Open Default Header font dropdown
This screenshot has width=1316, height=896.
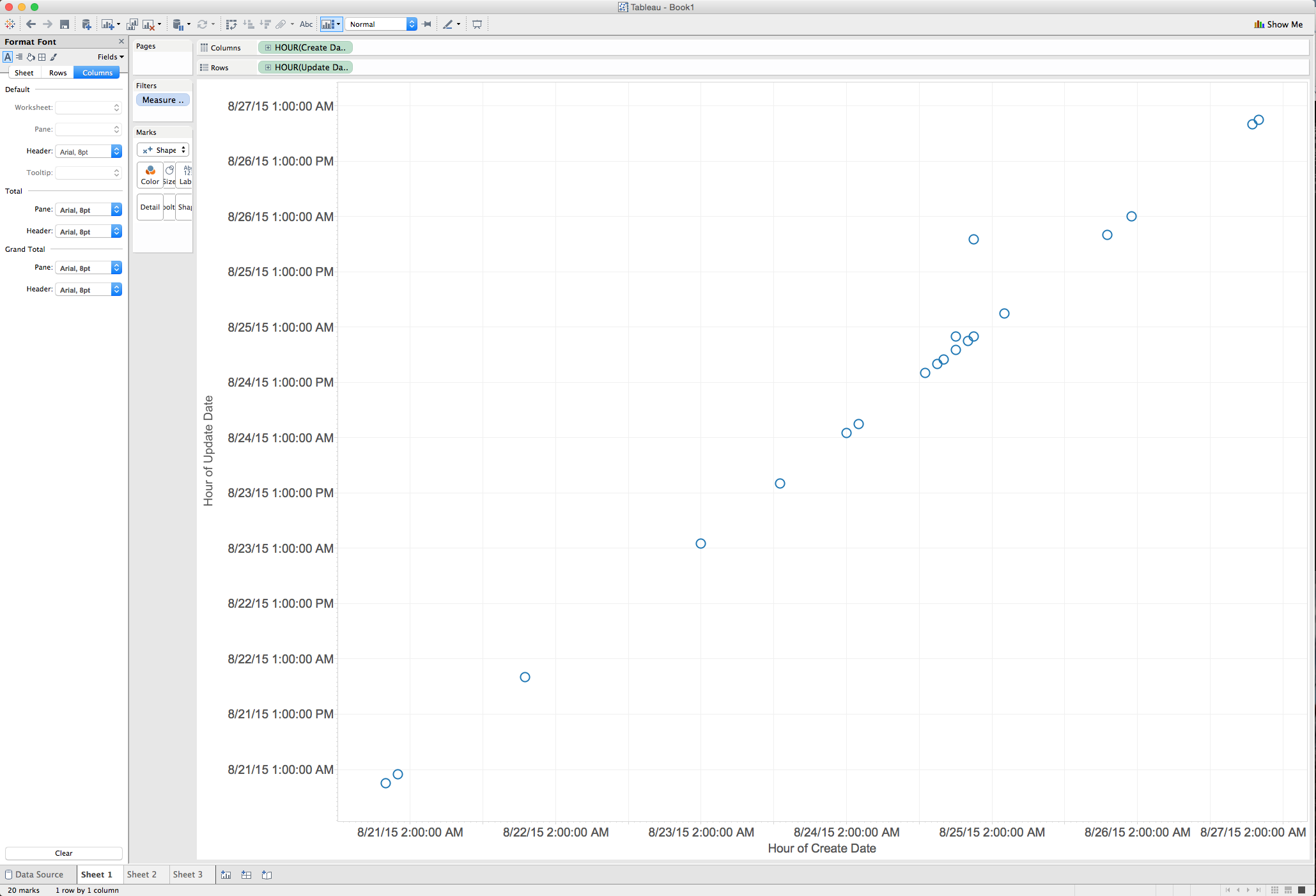[x=88, y=151]
